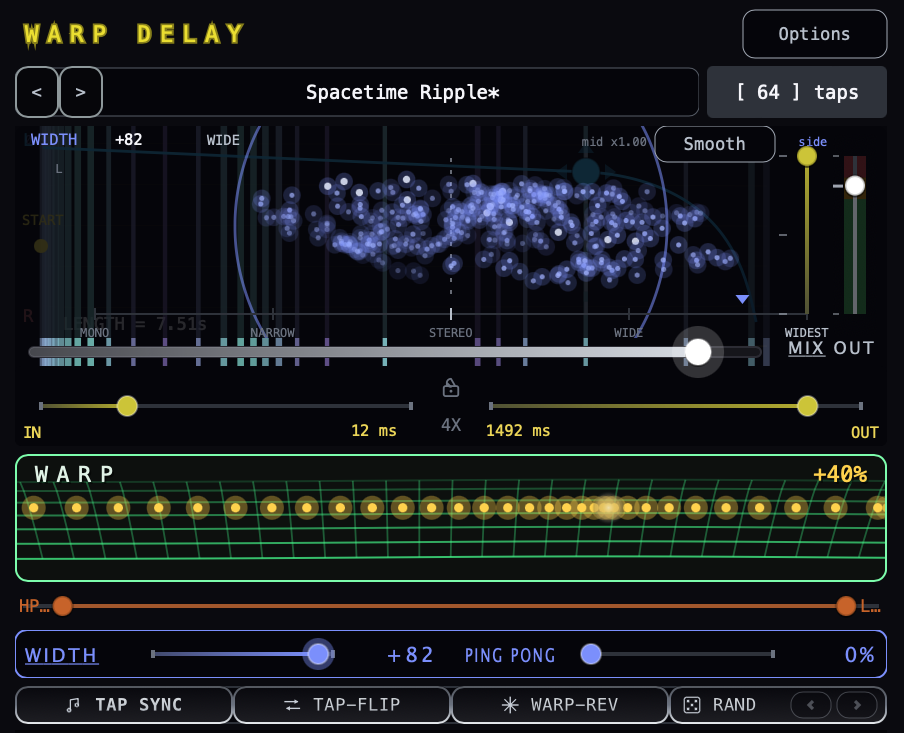Screen dimensions: 904x733
Task: Click the white output level knob
Action: (854, 186)
